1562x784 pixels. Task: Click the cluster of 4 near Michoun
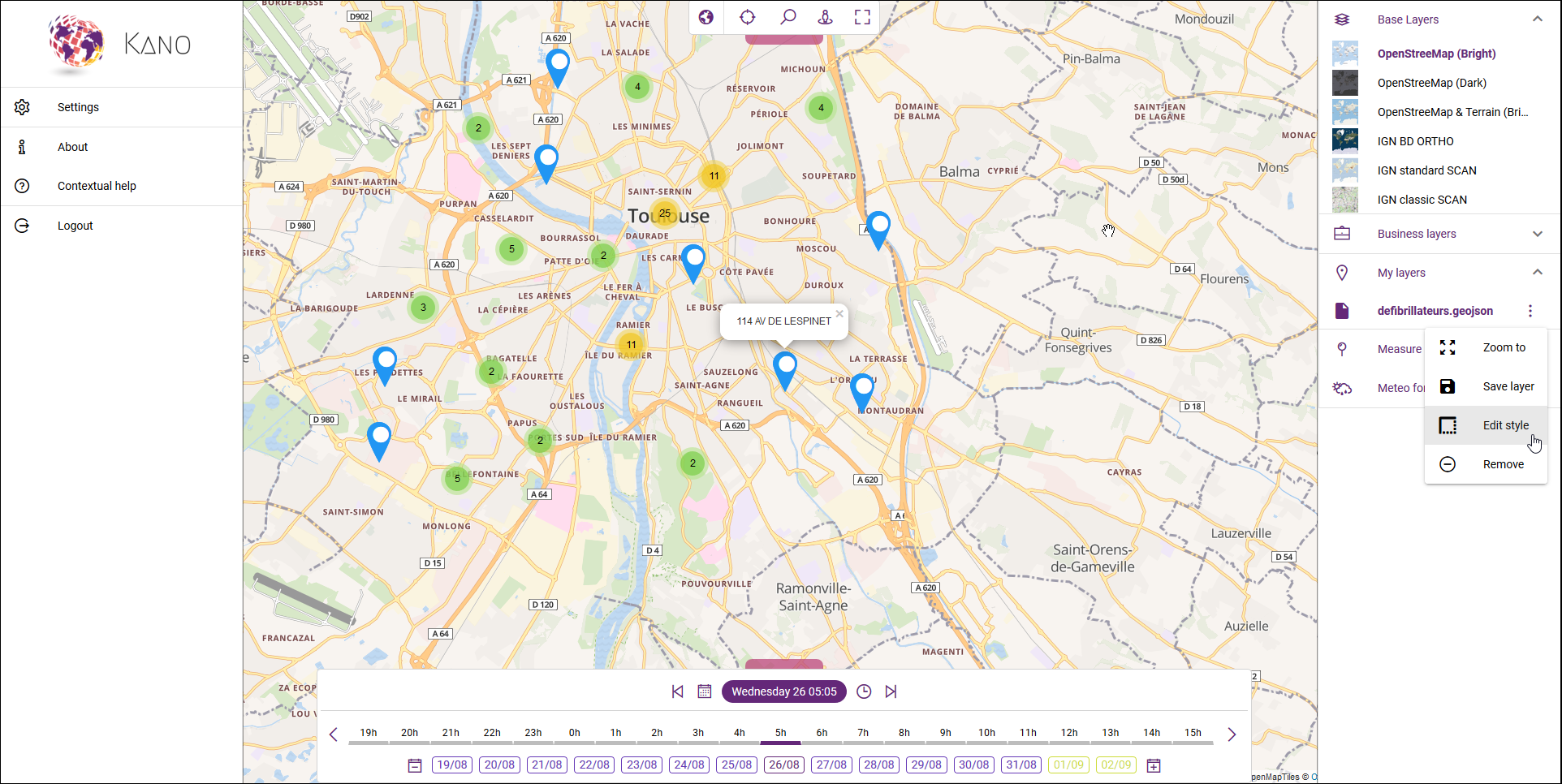coord(821,107)
